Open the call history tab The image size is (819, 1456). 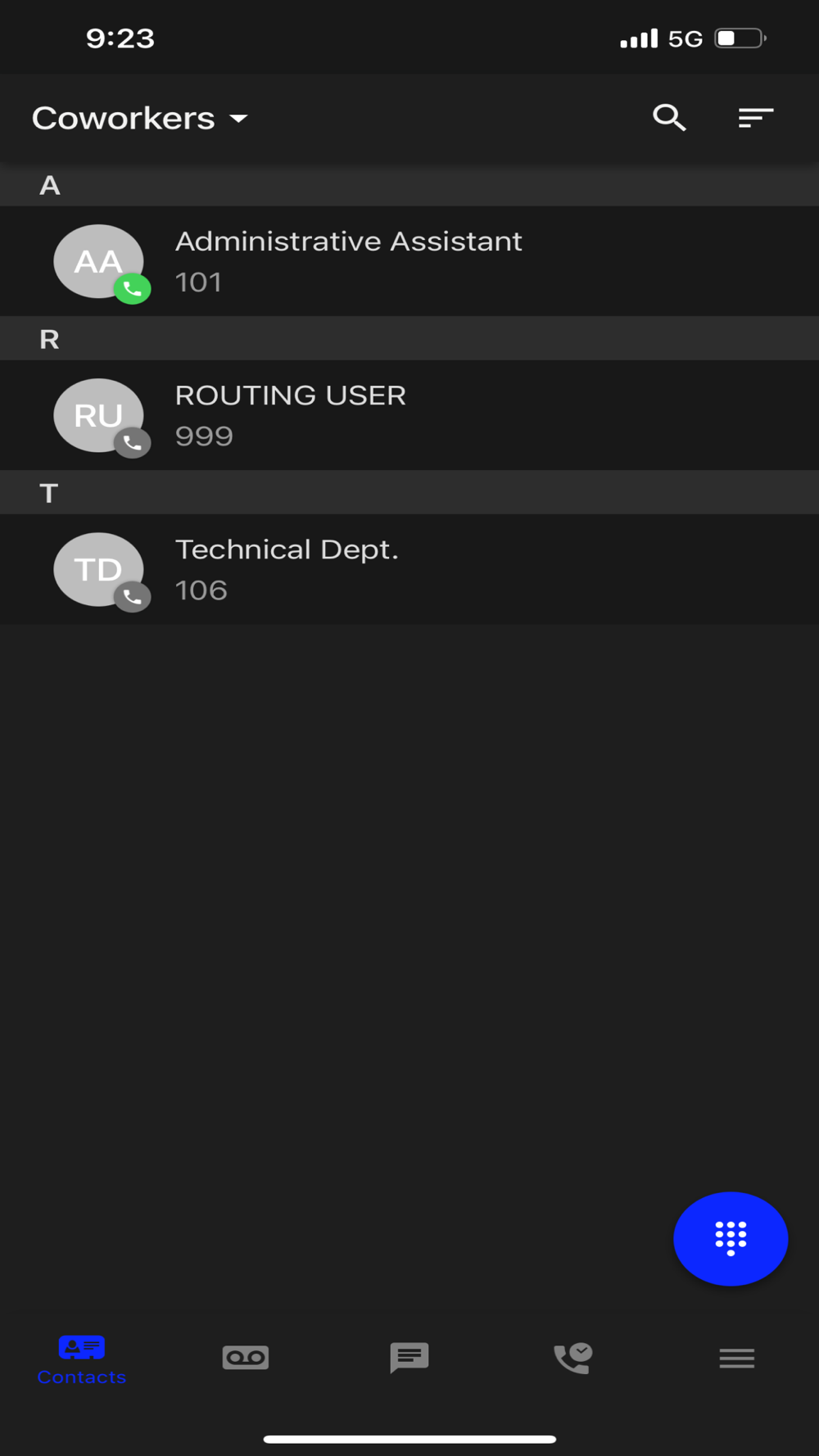[x=573, y=1358]
